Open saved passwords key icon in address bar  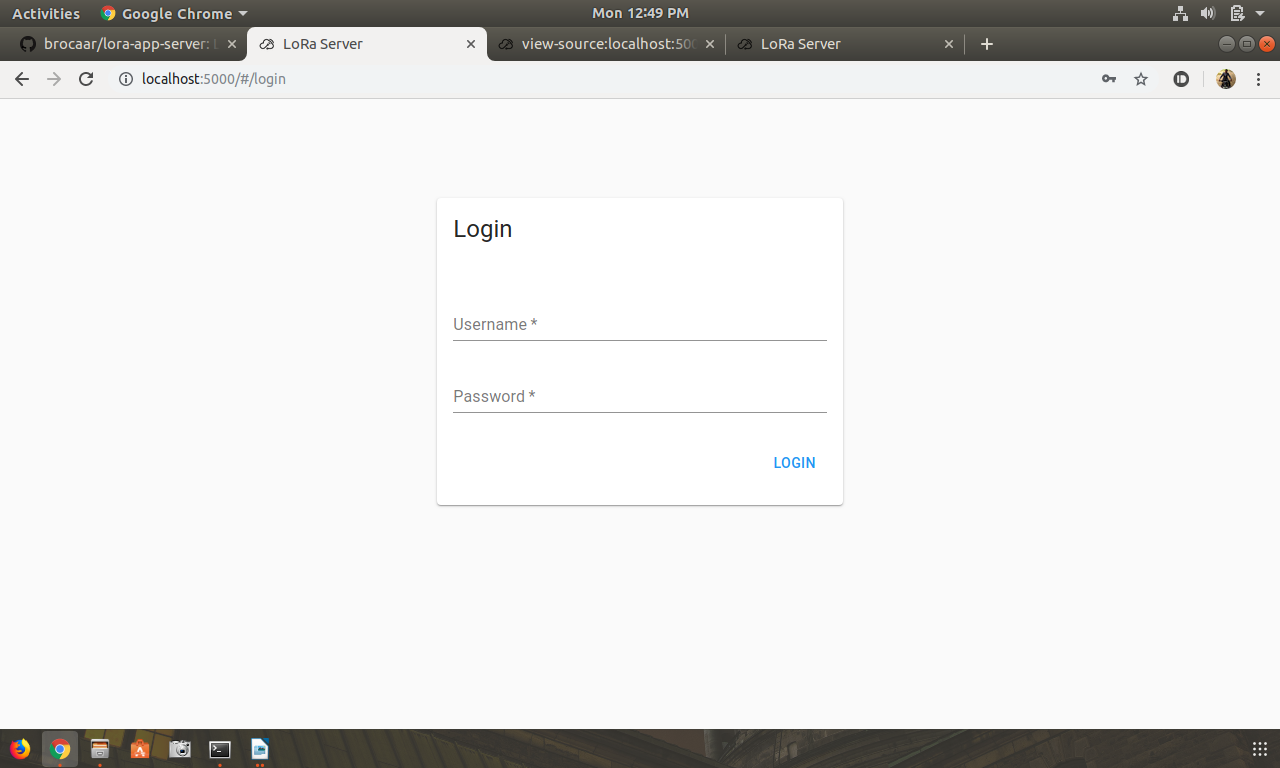(x=1109, y=79)
